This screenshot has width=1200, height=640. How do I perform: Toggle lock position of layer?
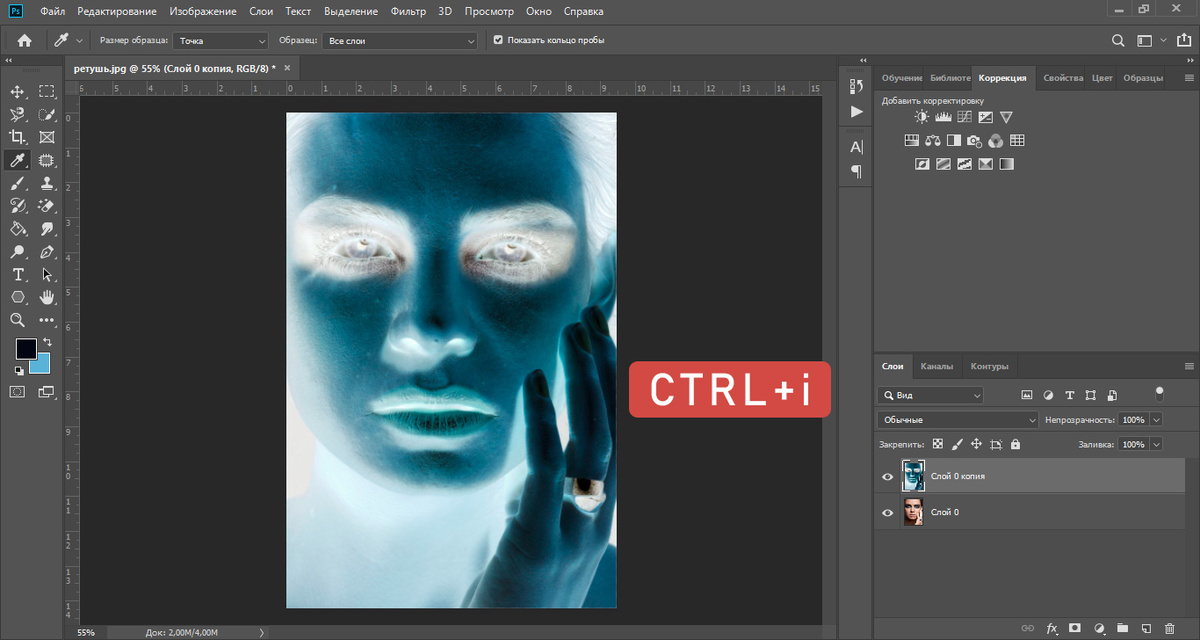(x=976, y=444)
